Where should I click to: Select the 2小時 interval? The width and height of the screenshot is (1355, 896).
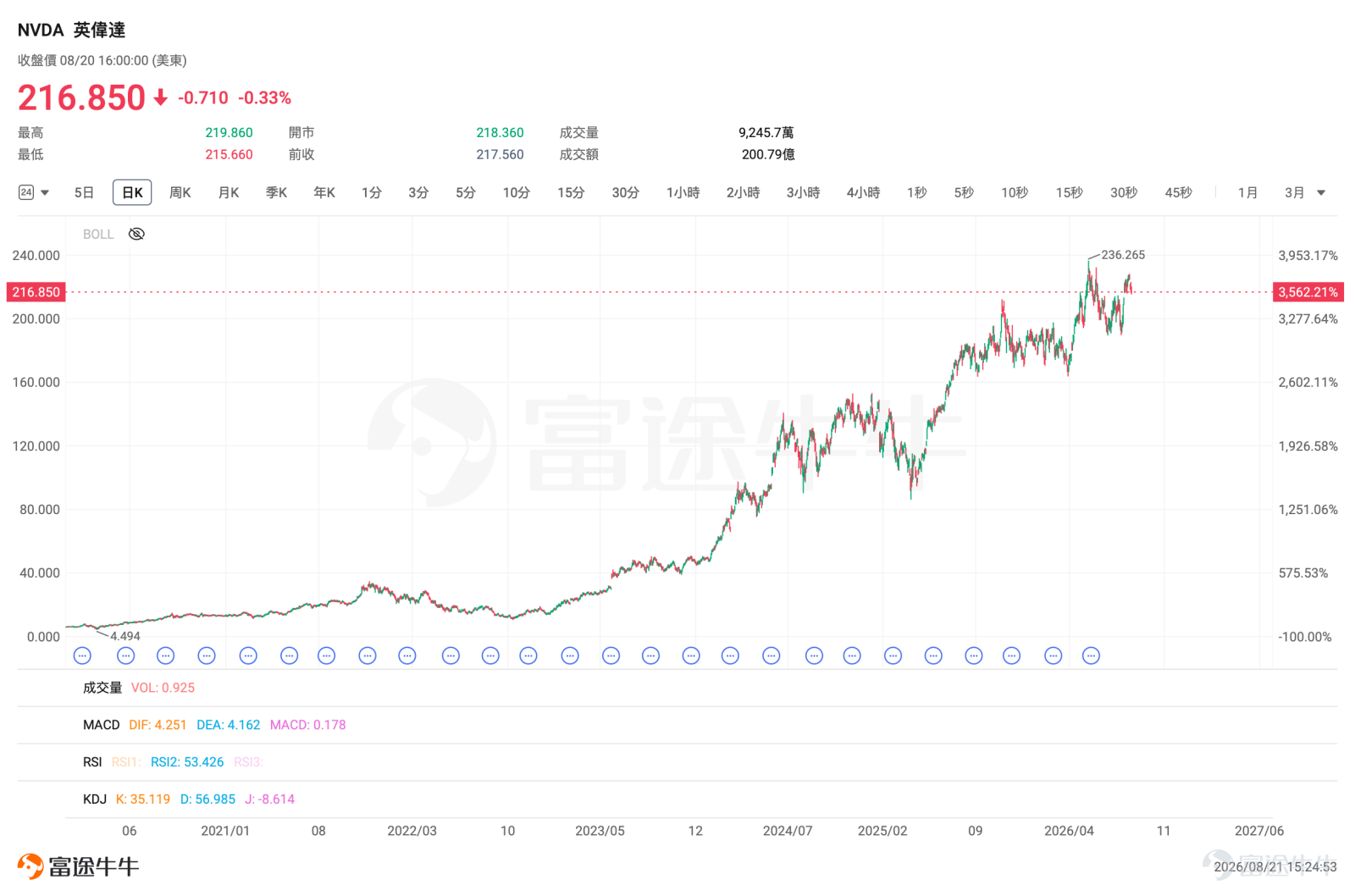[743, 192]
